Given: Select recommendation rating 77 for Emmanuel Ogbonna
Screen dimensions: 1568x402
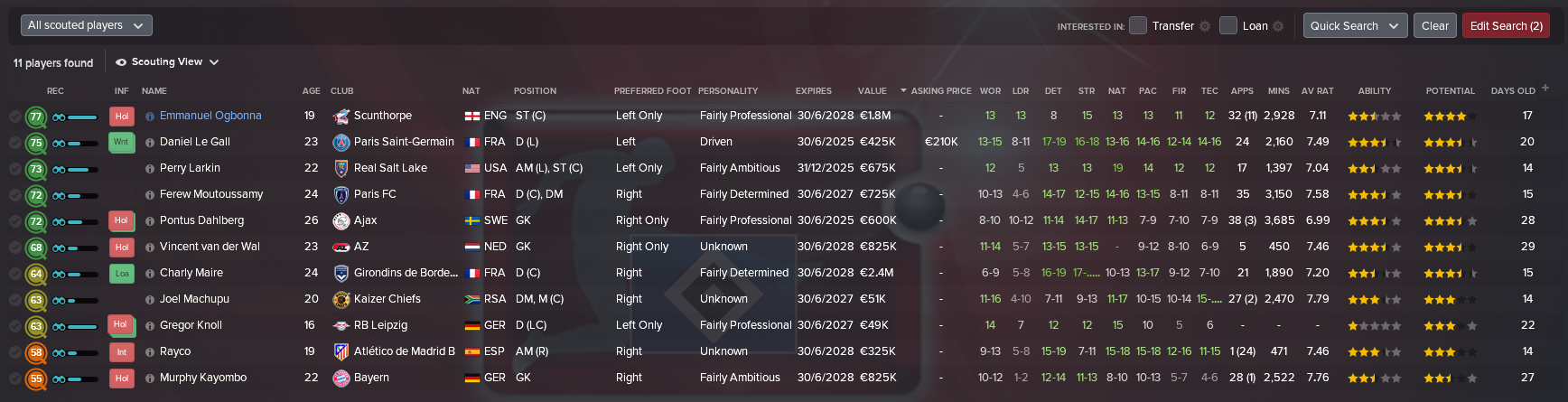Looking at the screenshot, I should click(x=36, y=117).
